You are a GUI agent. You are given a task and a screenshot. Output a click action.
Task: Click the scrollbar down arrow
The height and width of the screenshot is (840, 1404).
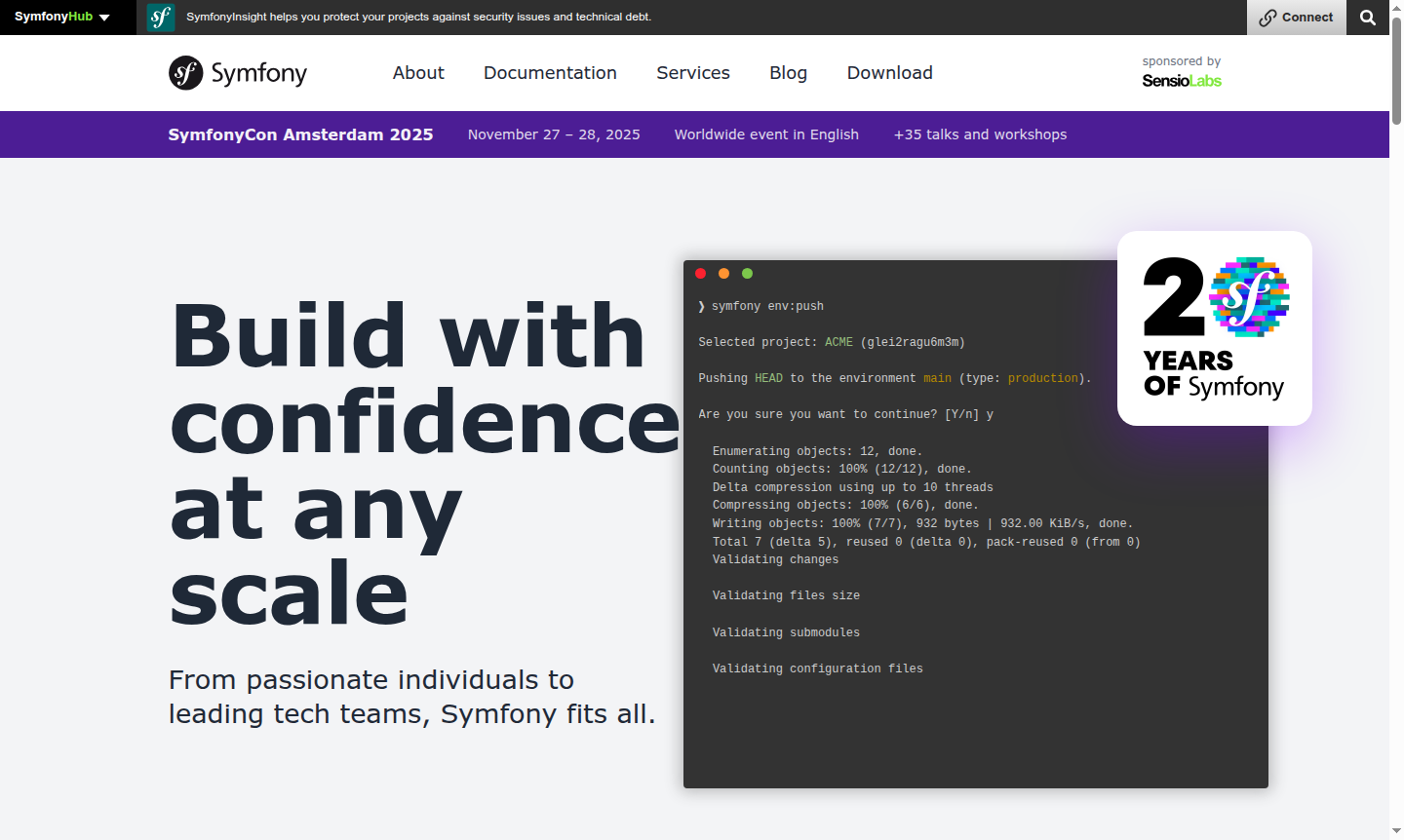(x=1396, y=831)
